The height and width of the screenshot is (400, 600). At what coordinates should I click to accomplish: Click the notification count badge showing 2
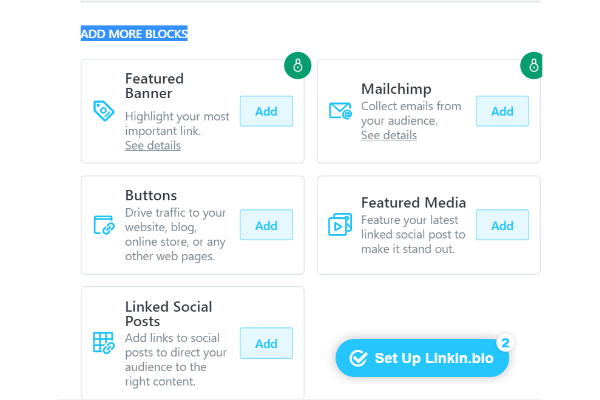coord(505,343)
